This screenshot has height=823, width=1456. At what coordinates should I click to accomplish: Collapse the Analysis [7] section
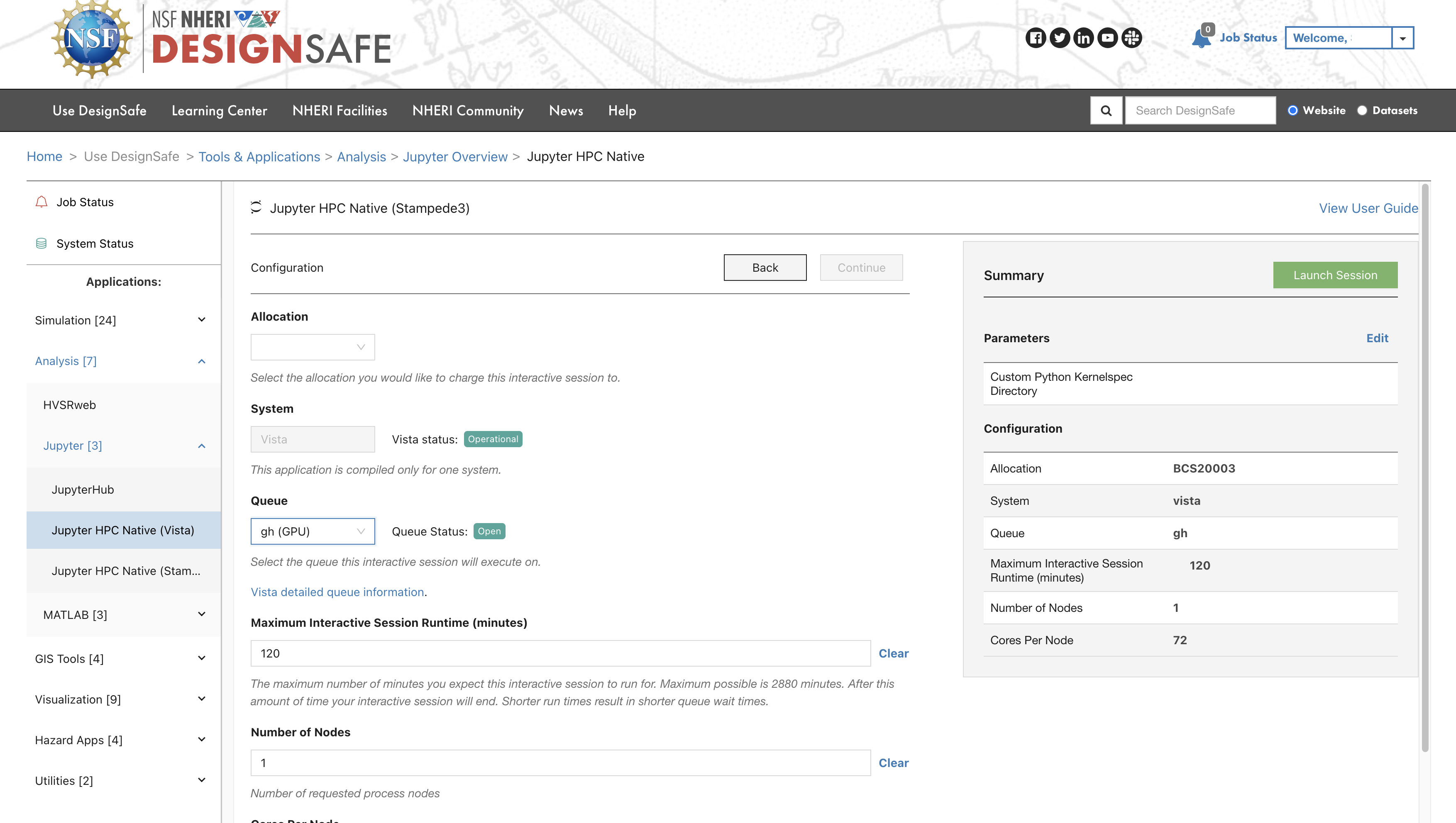coord(201,361)
